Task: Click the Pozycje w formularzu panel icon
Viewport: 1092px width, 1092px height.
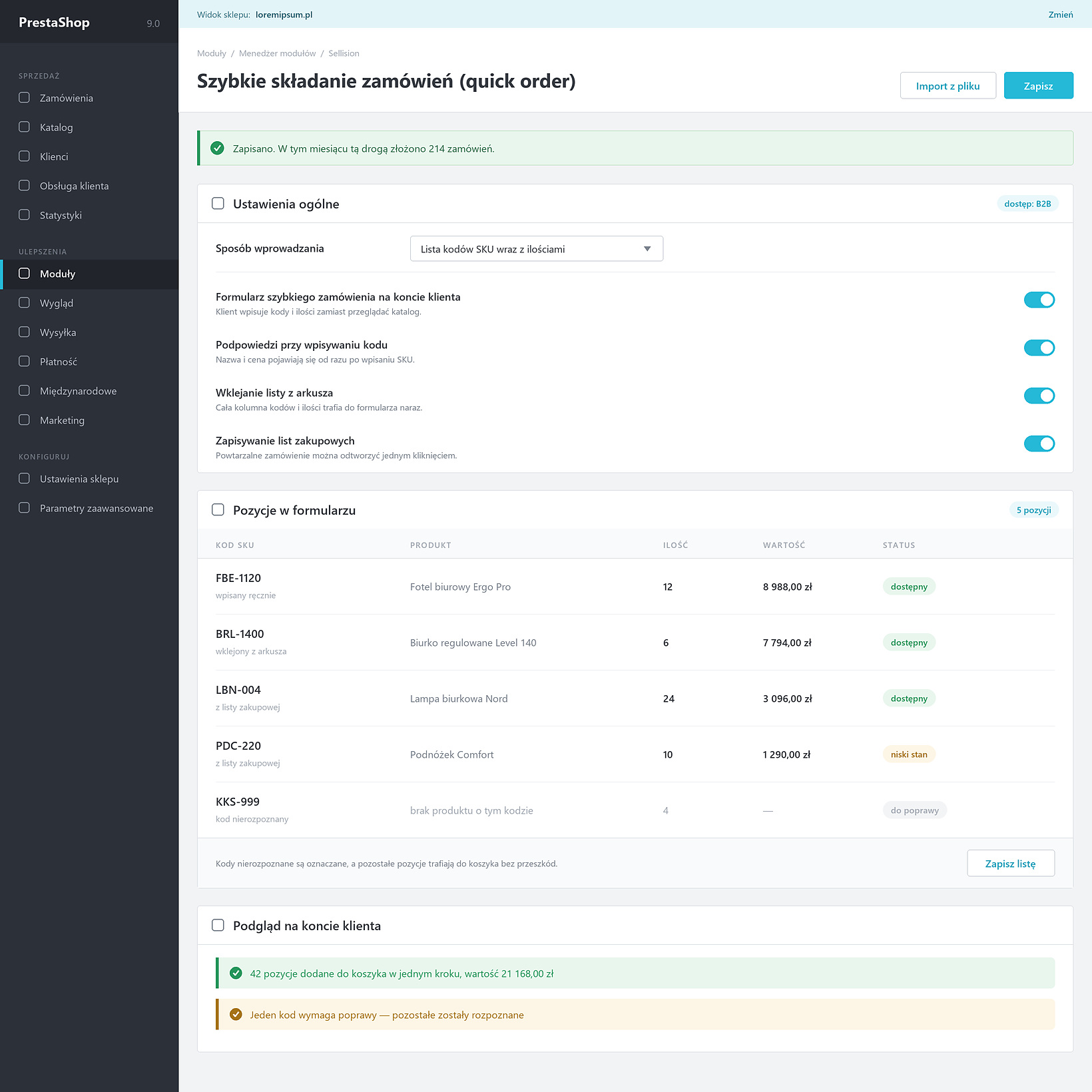Action: point(218,510)
